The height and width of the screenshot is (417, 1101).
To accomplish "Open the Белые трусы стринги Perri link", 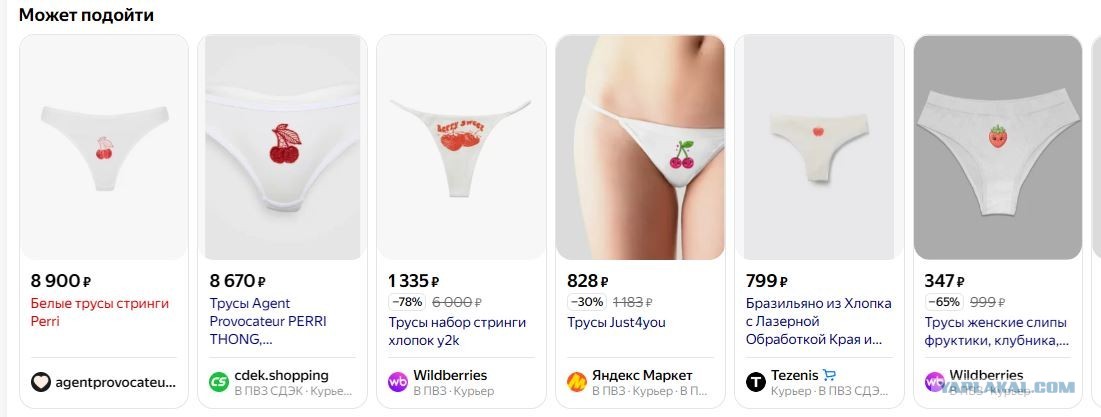I will point(100,312).
